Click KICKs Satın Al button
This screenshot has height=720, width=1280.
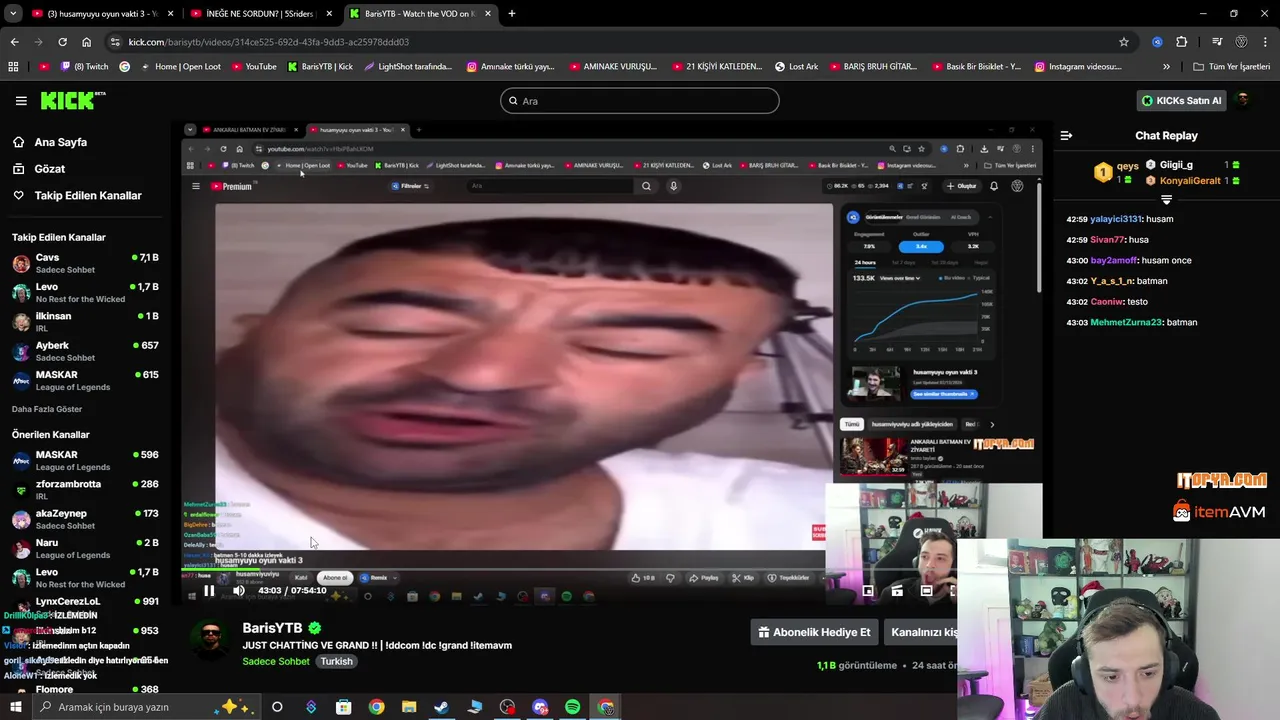point(1182,101)
